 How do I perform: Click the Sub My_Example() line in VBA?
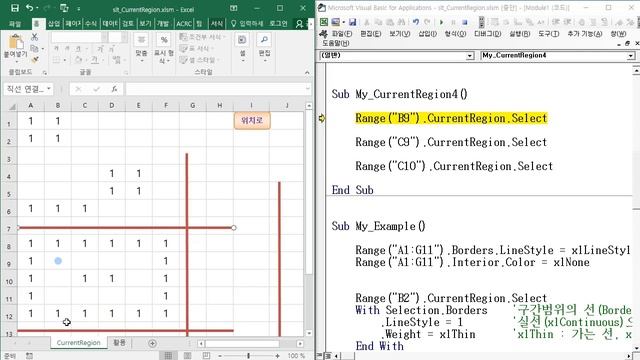pos(378,226)
